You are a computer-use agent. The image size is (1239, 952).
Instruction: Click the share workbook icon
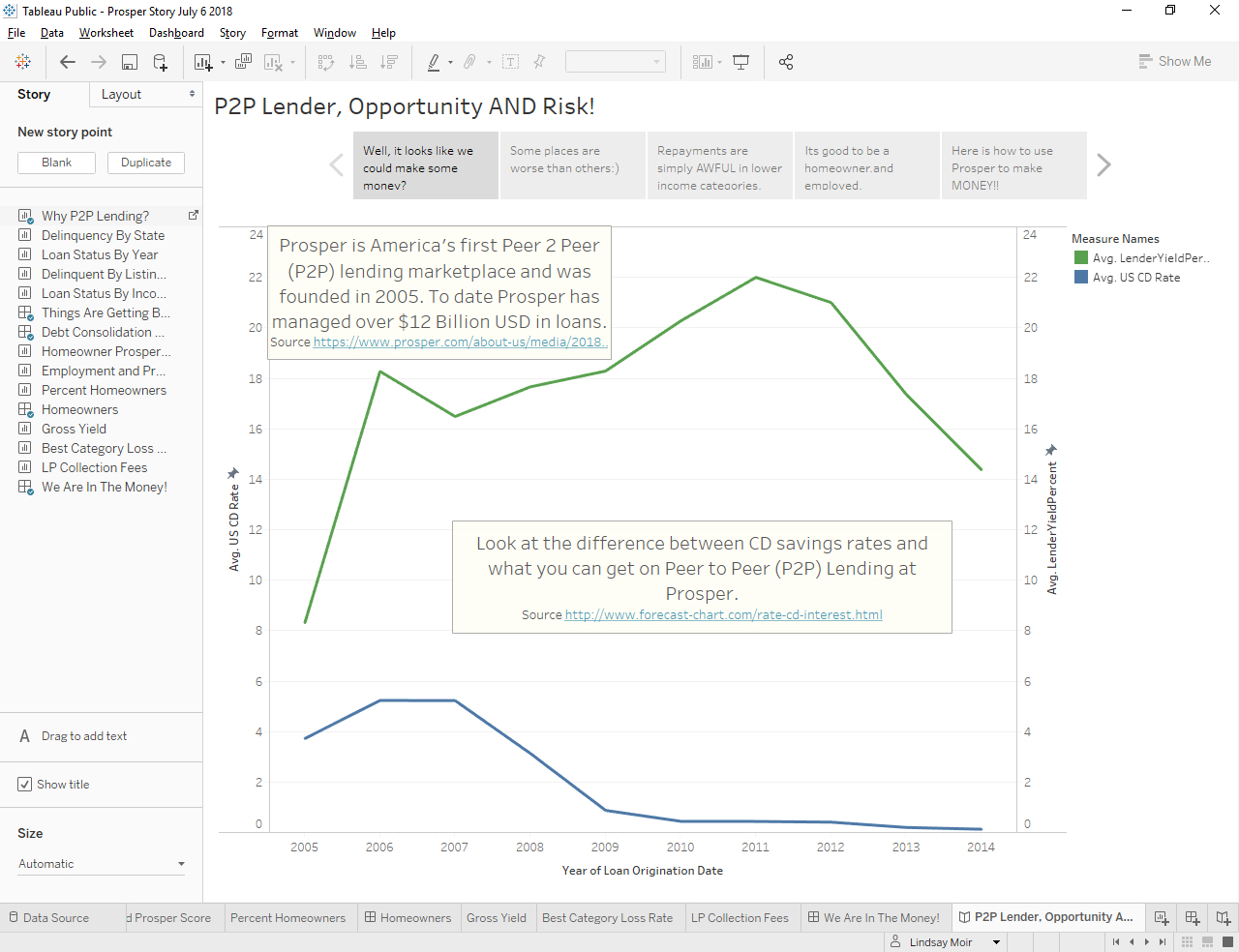(x=786, y=62)
